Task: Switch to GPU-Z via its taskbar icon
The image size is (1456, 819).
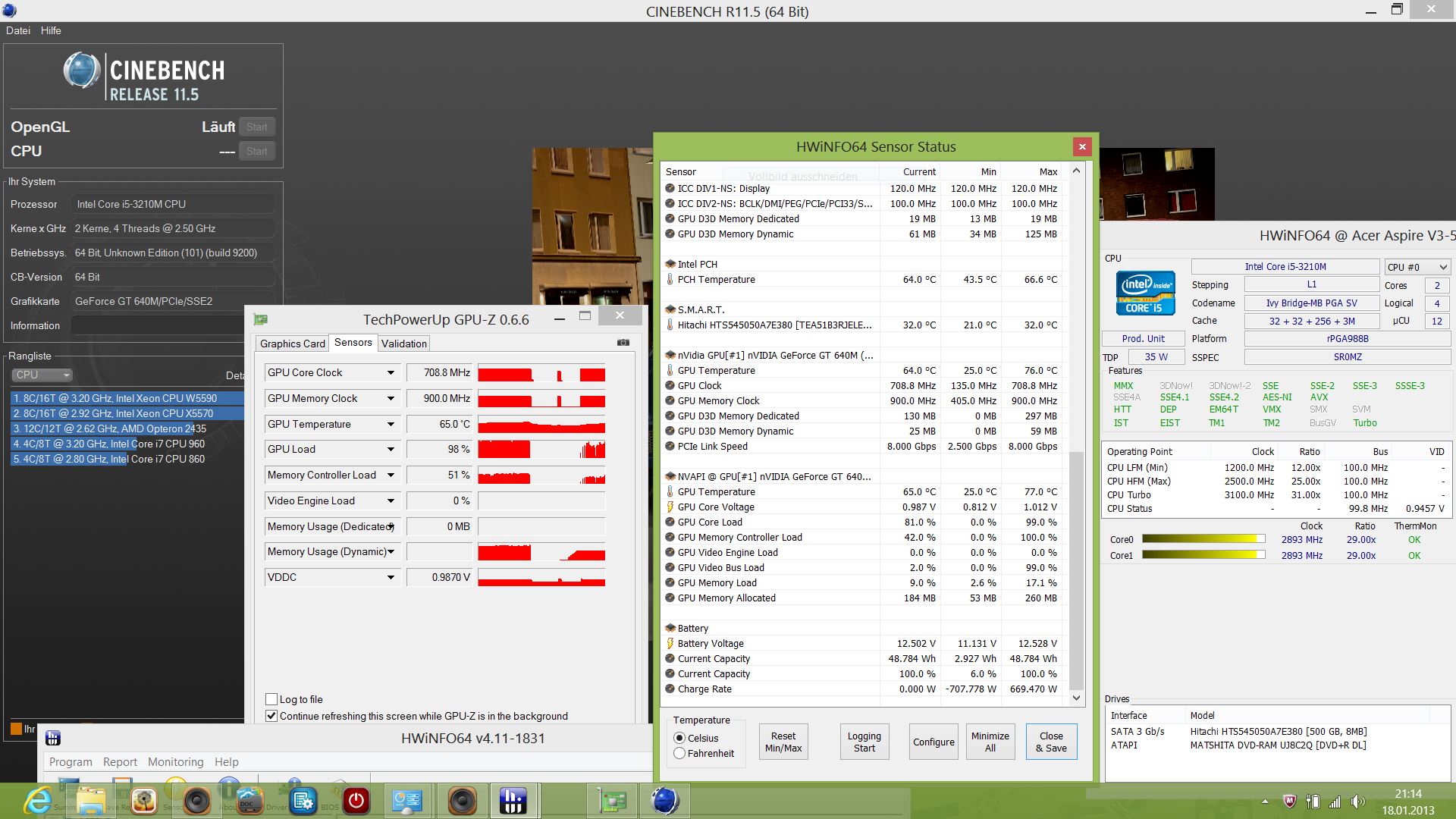Action: pos(613,801)
